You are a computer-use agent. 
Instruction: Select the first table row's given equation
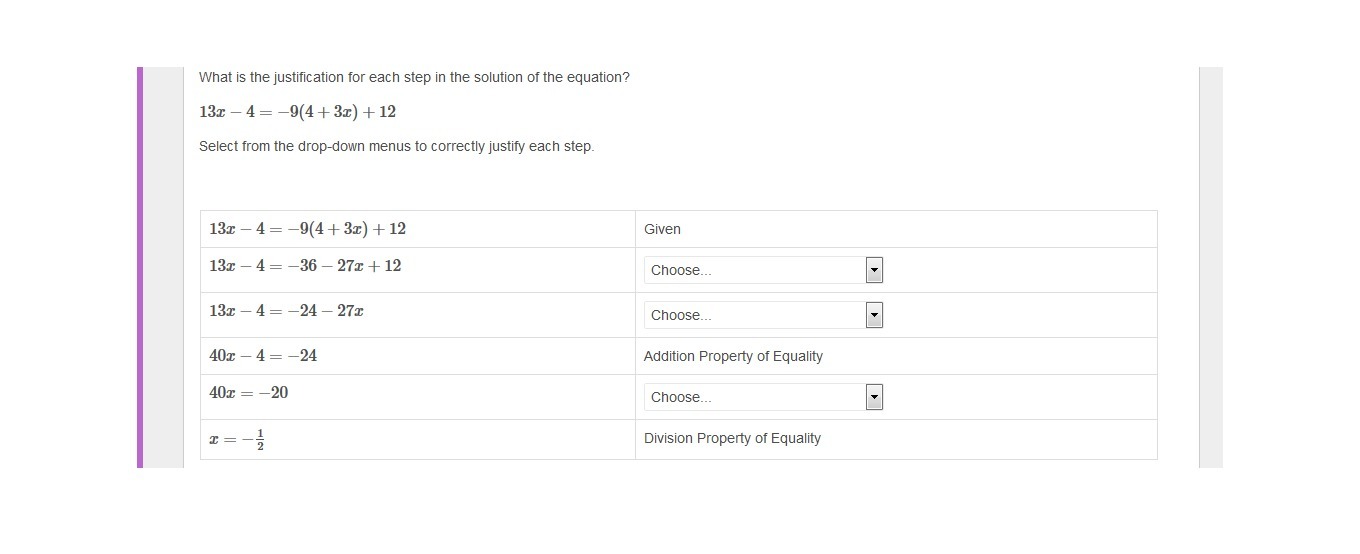[x=307, y=229]
